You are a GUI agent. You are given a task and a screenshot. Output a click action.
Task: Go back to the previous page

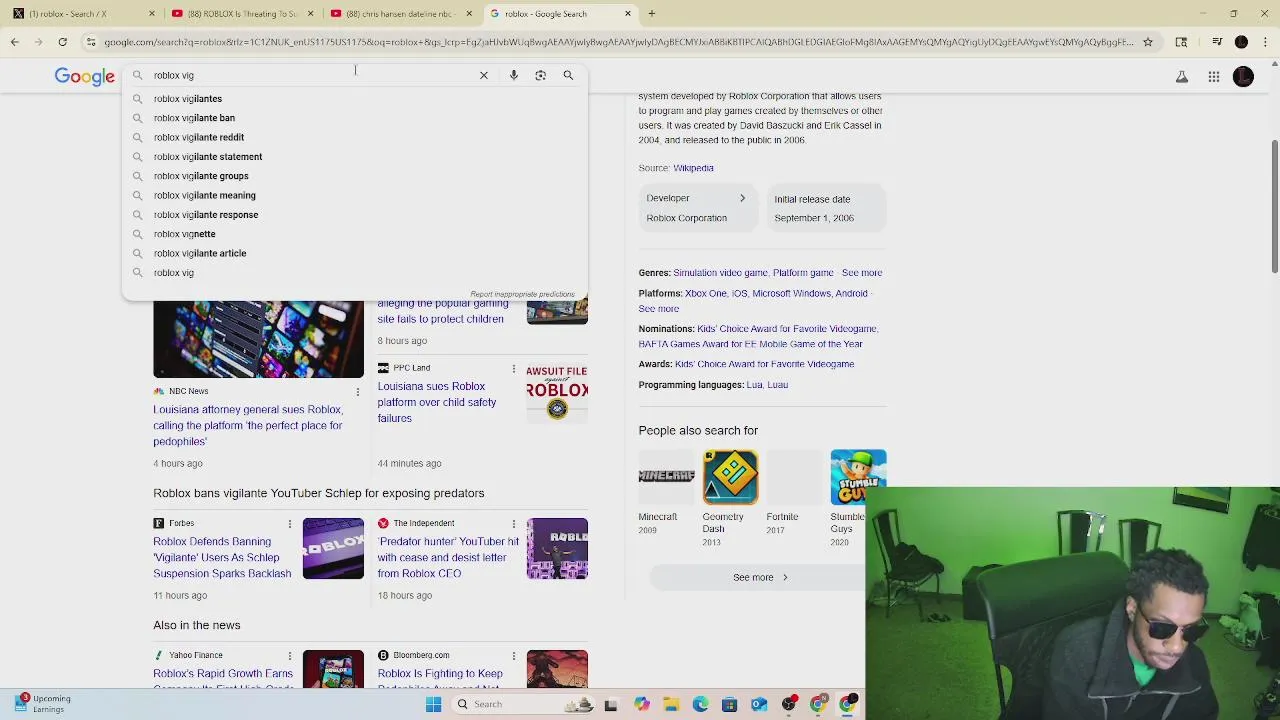(15, 42)
